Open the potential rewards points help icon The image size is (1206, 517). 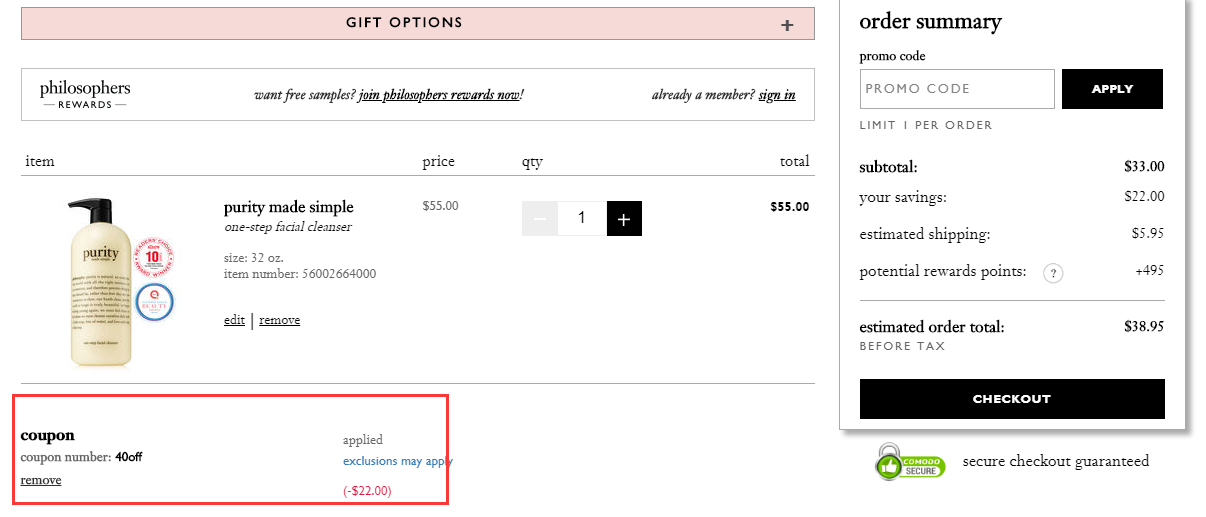[1052, 272]
